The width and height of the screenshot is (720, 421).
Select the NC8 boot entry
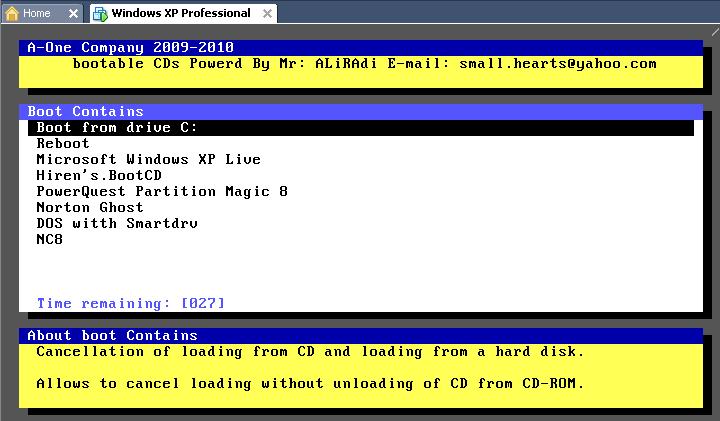(x=49, y=239)
